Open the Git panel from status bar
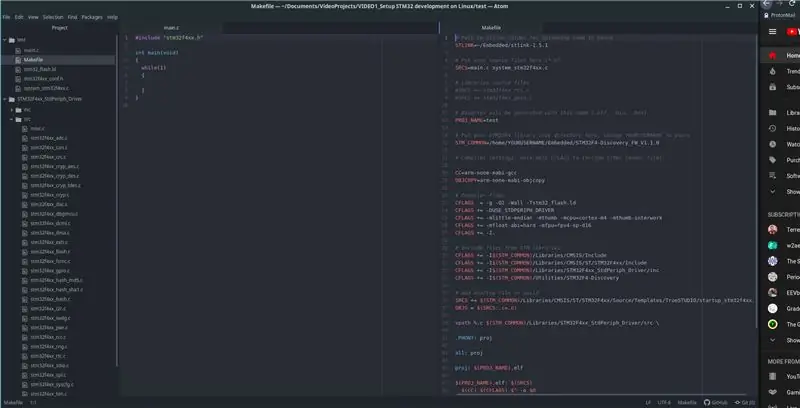Viewport: 800px width, 408px height. pyautogui.click(x=744, y=402)
